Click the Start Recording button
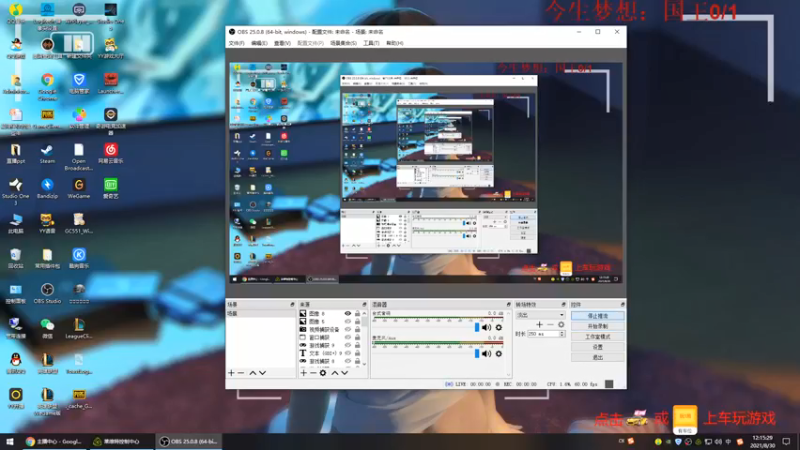The width and height of the screenshot is (800, 450). coord(597,326)
